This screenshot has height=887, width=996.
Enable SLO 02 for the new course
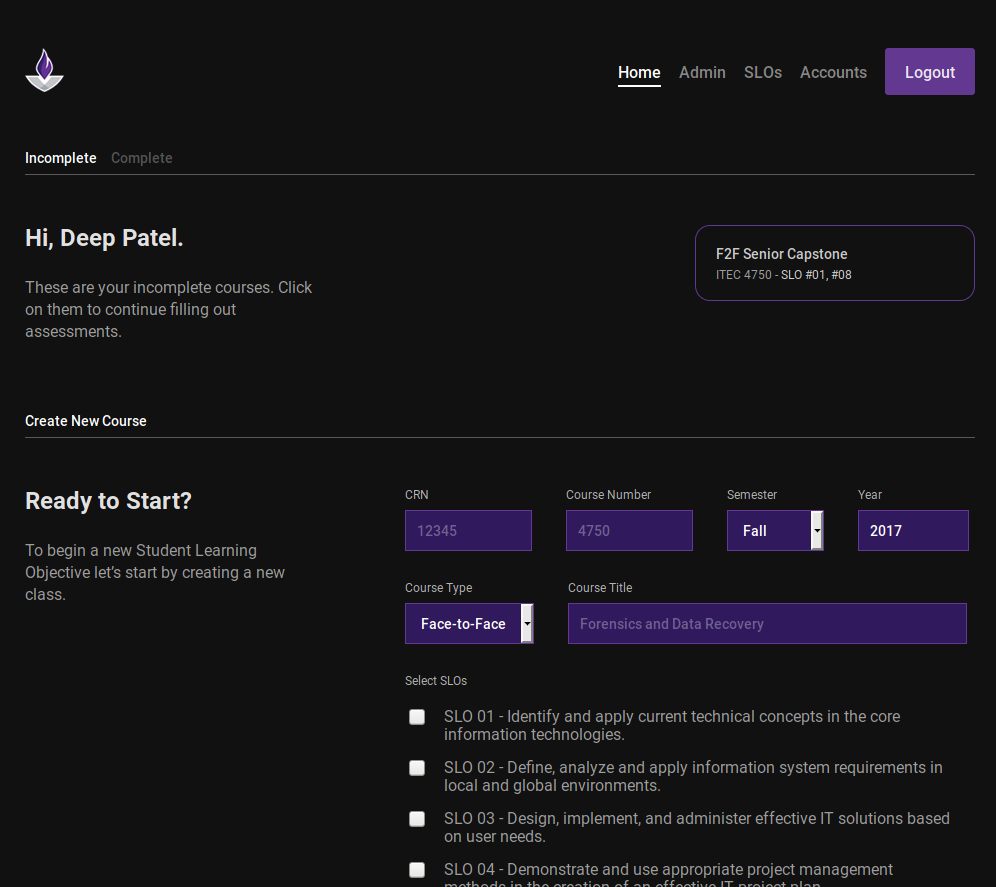coord(416,768)
